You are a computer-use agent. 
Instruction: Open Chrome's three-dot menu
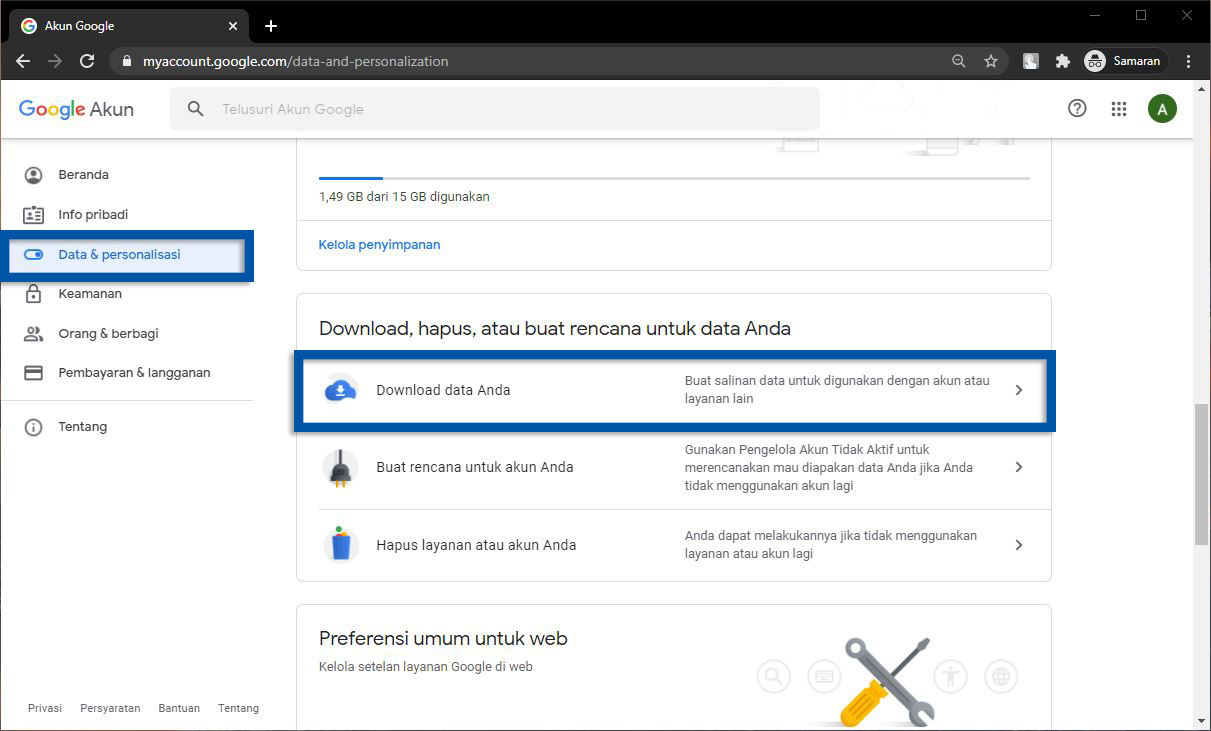pyautogui.click(x=1188, y=61)
